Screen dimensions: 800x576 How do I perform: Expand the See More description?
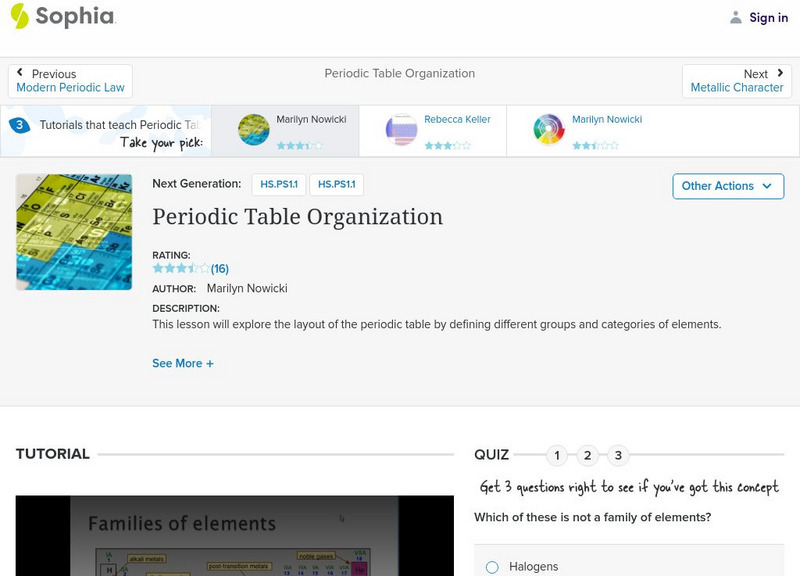point(183,363)
